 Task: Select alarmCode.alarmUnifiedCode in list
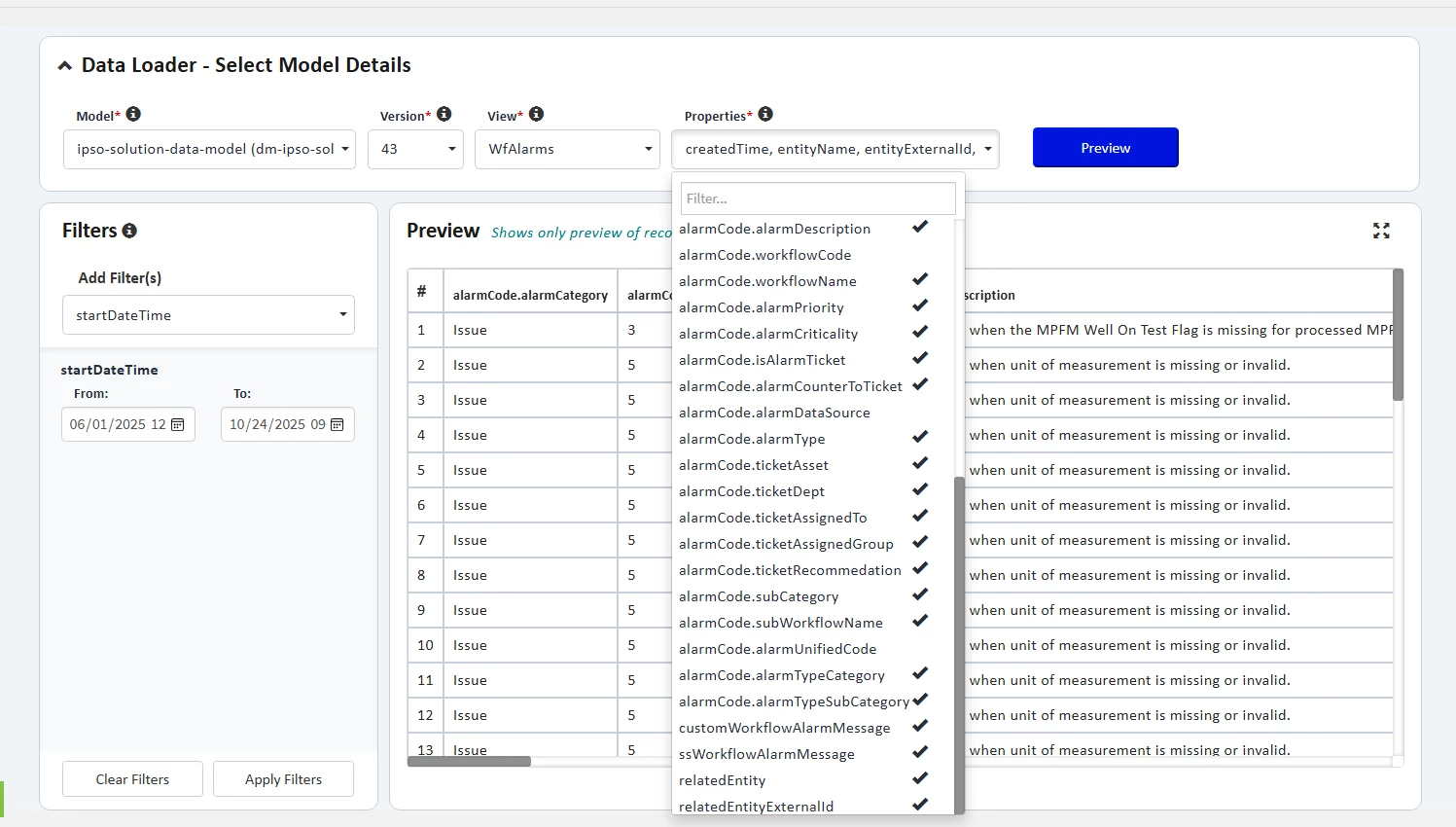pos(777,649)
